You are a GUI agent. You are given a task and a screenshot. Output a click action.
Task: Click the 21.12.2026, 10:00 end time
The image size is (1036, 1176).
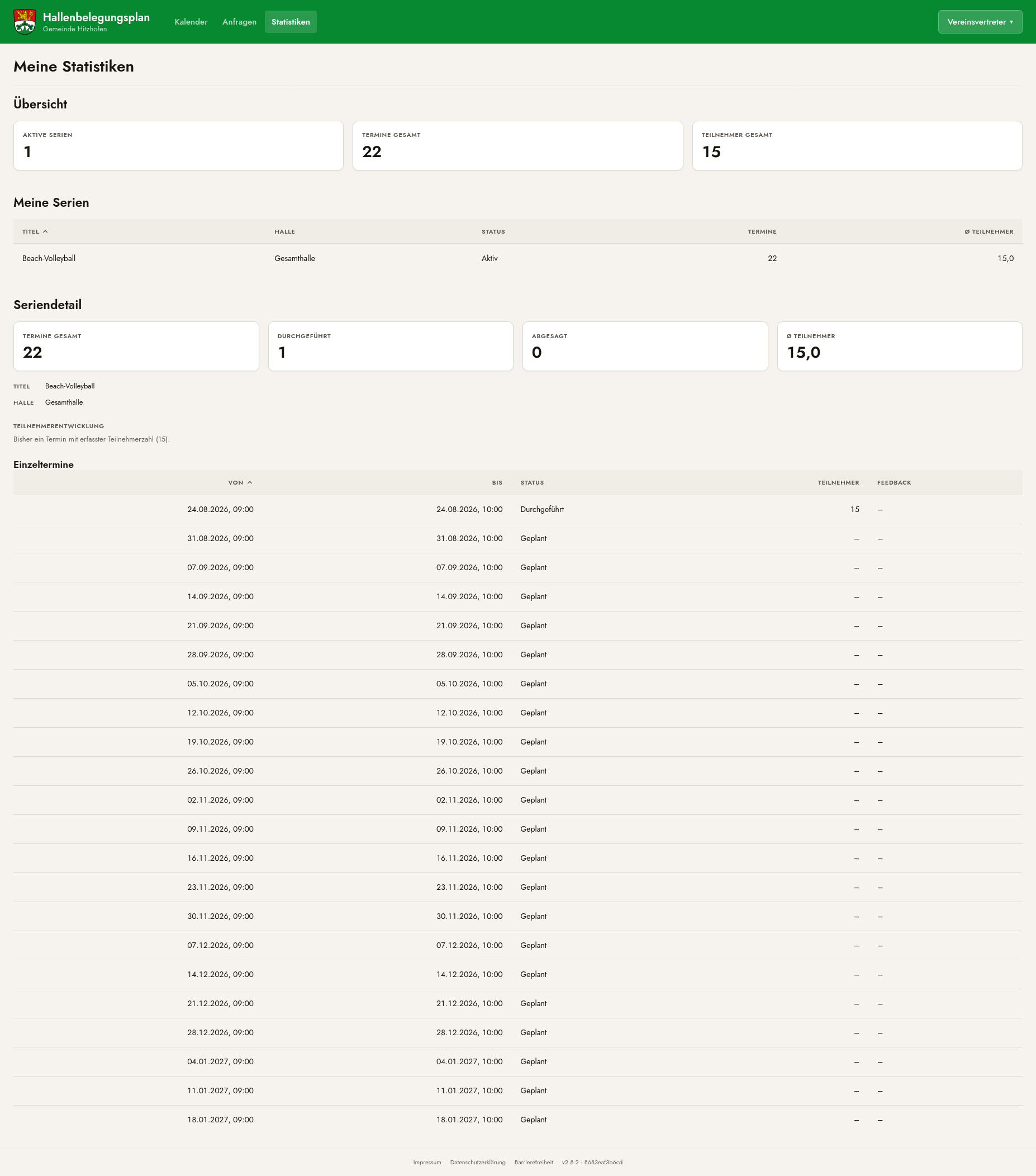pos(469,1003)
